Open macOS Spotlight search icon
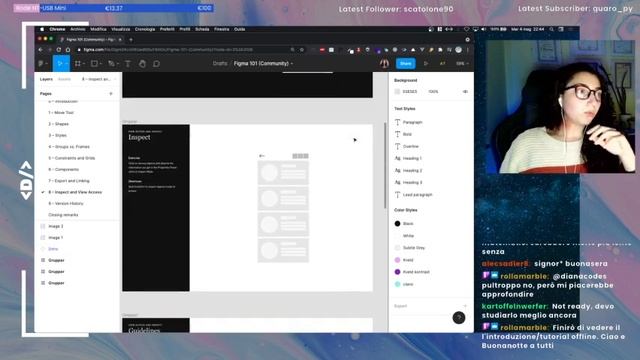The image size is (640, 360). point(551,29)
